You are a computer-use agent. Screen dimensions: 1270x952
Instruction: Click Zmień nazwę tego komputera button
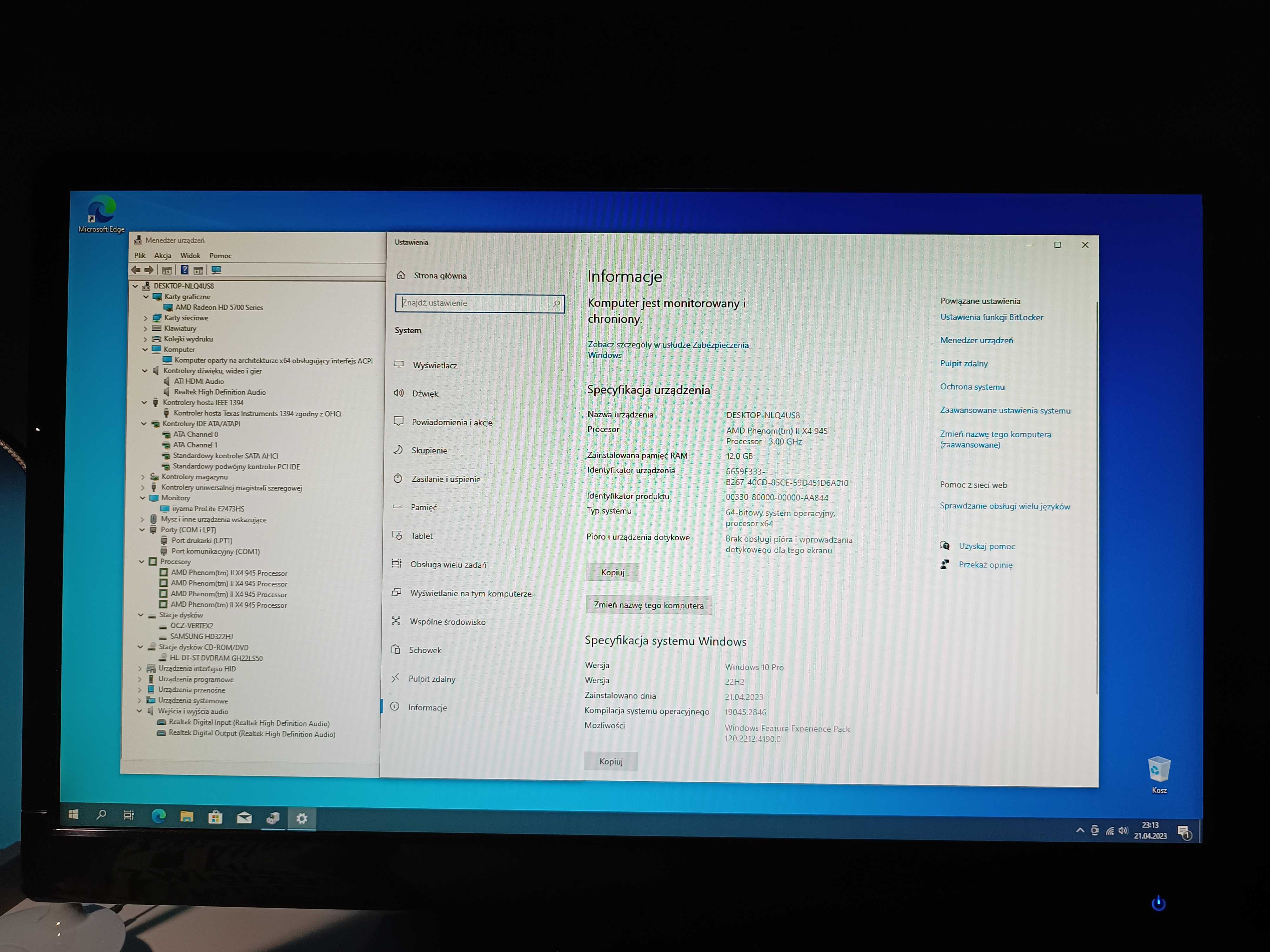648,605
